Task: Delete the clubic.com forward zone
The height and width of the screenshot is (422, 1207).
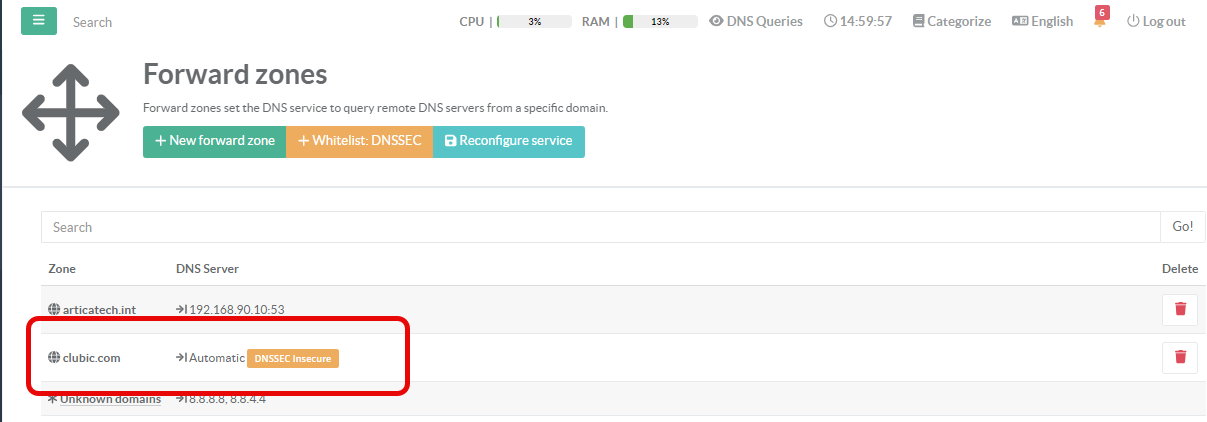Action: click(1180, 357)
